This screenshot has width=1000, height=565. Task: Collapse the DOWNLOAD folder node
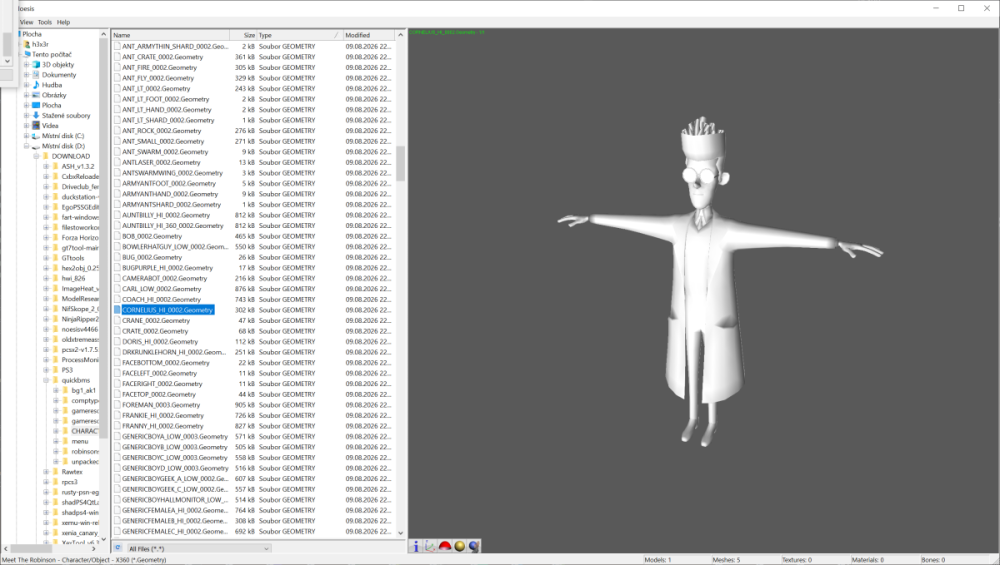pos(36,156)
